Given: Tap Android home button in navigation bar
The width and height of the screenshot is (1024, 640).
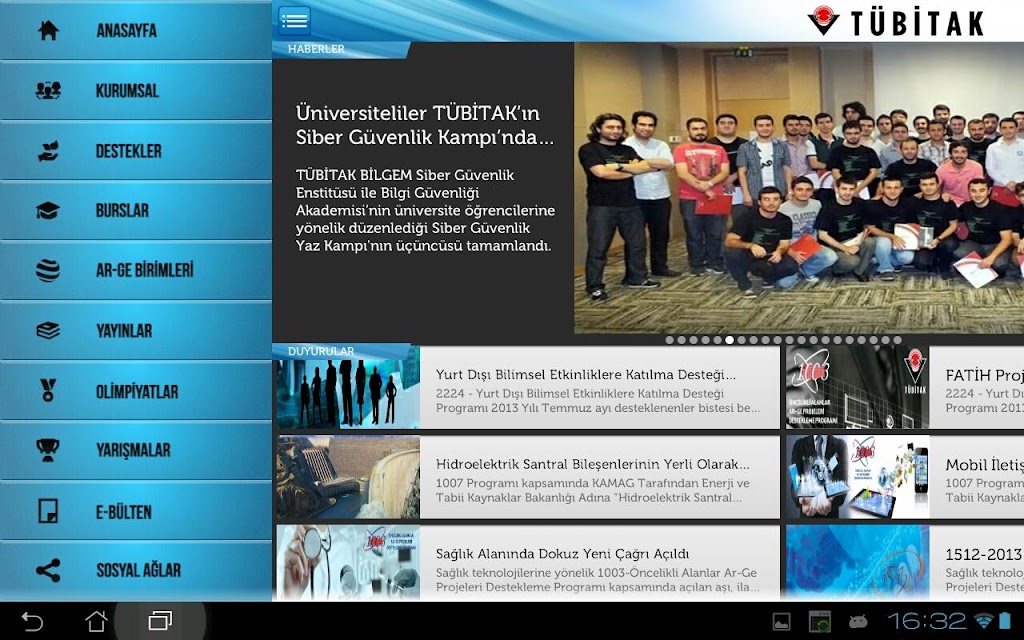Looking at the screenshot, I should [x=96, y=620].
